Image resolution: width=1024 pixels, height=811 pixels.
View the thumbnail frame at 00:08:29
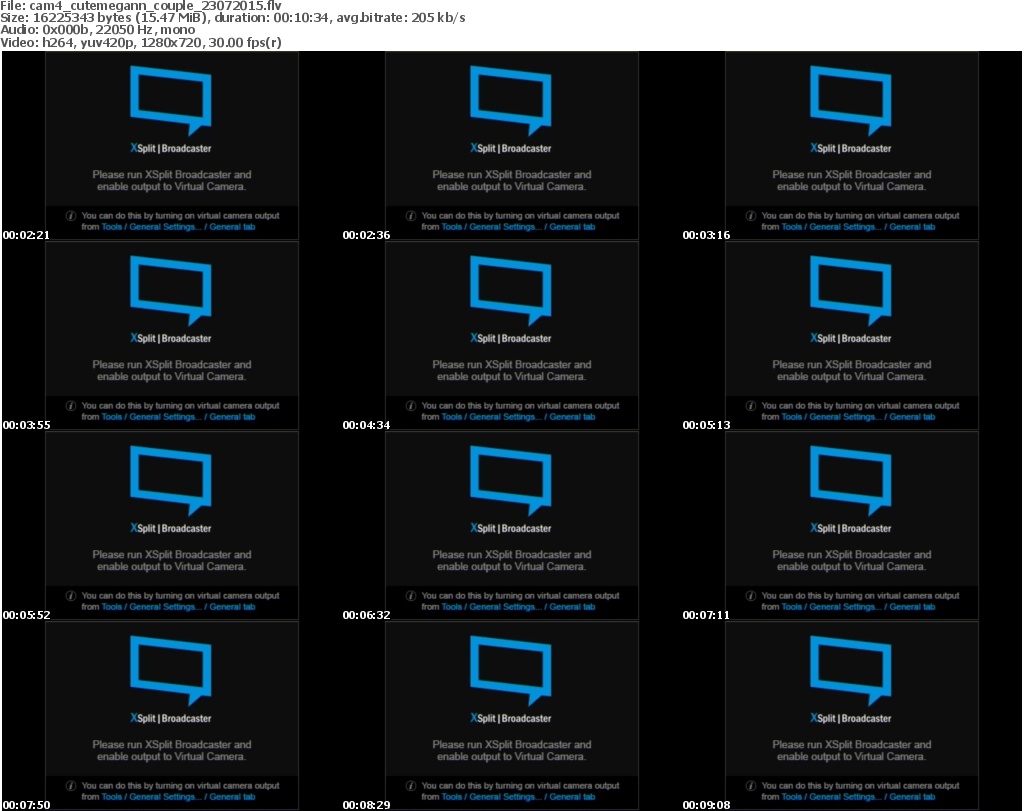tap(511, 716)
